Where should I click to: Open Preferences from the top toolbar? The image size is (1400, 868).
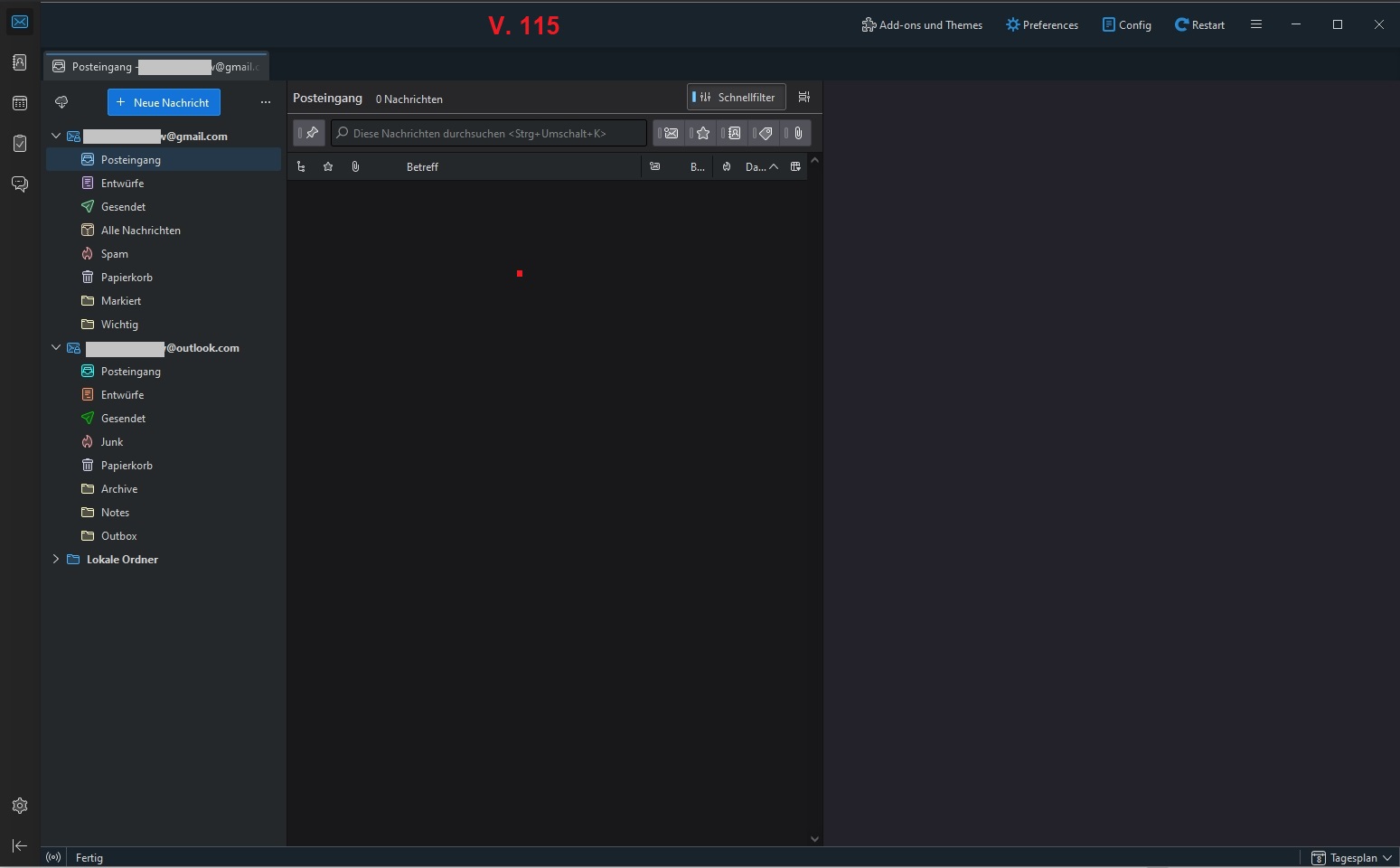[1042, 25]
